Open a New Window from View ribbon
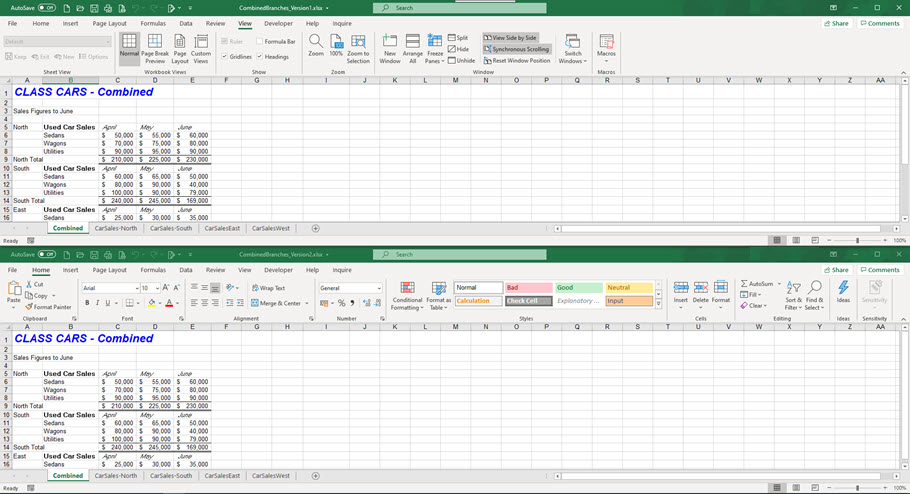910x494 pixels. coord(390,47)
